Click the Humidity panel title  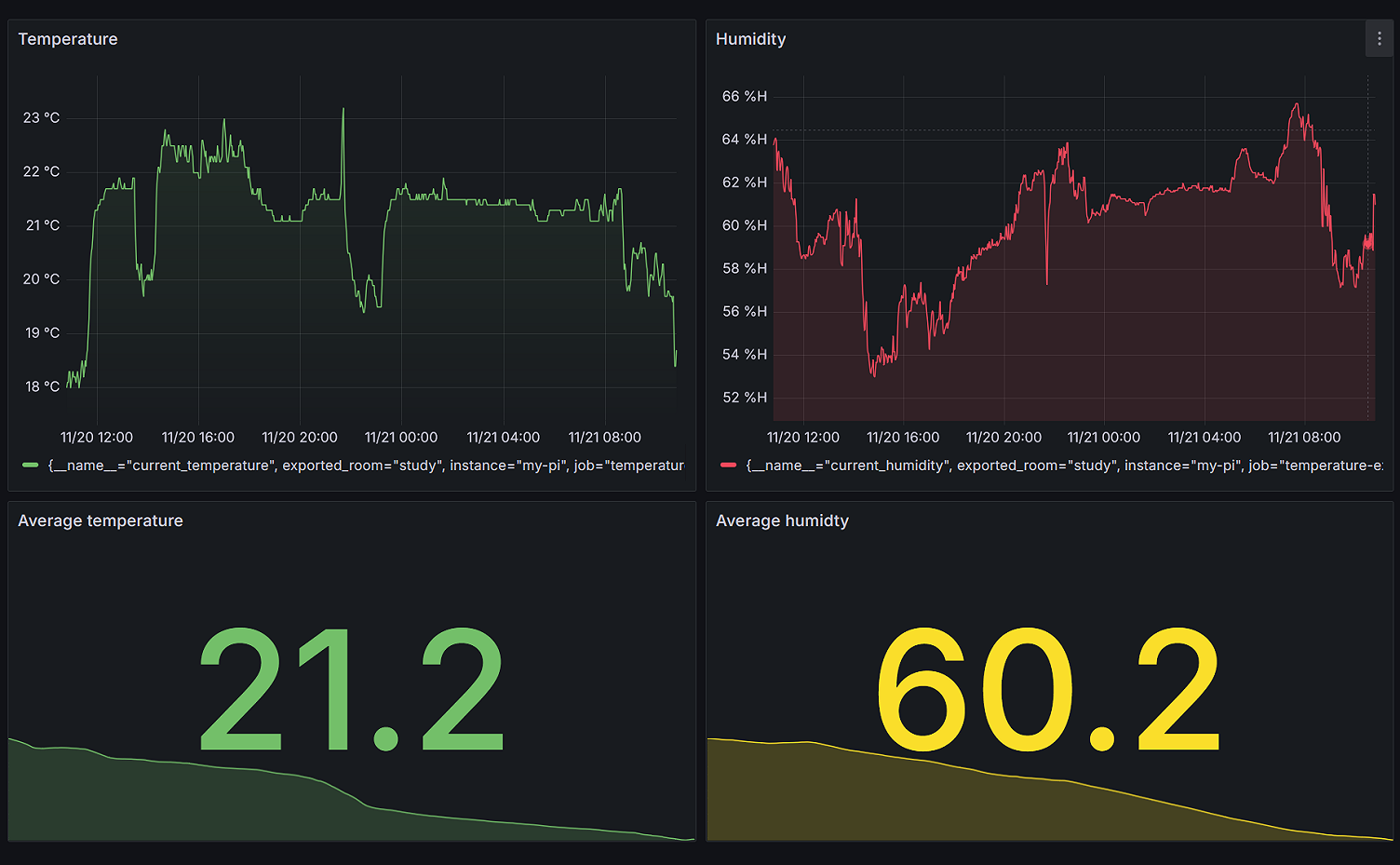tap(750, 39)
